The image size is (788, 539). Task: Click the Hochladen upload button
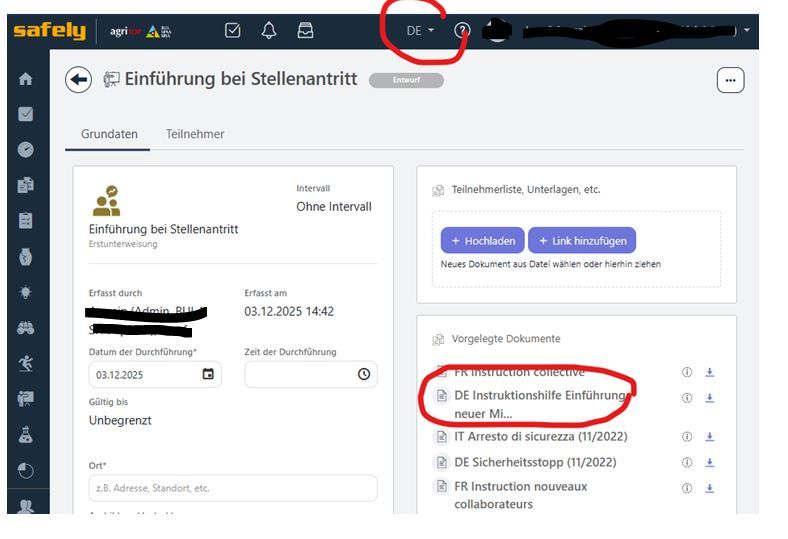[x=482, y=241]
